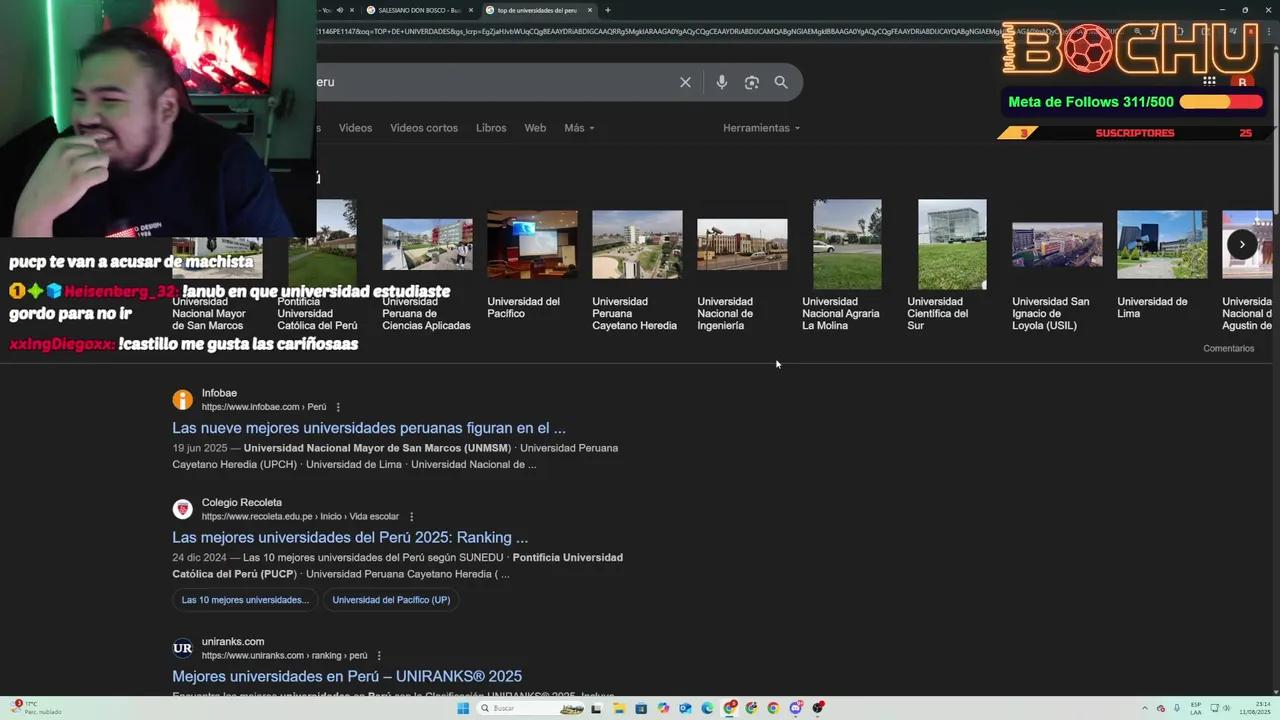Clear the search box with the X icon
Screen dimensions: 1280x720
[685, 82]
